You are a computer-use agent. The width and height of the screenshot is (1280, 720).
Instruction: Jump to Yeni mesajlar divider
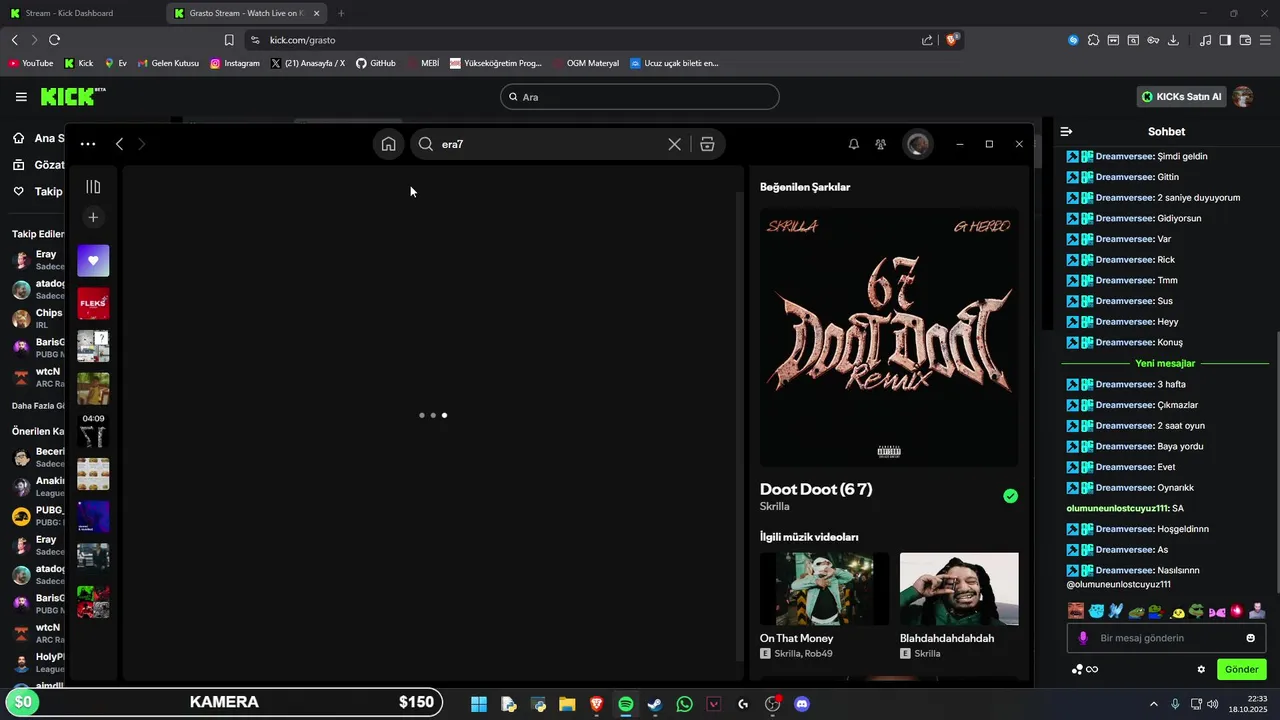[x=1165, y=364]
